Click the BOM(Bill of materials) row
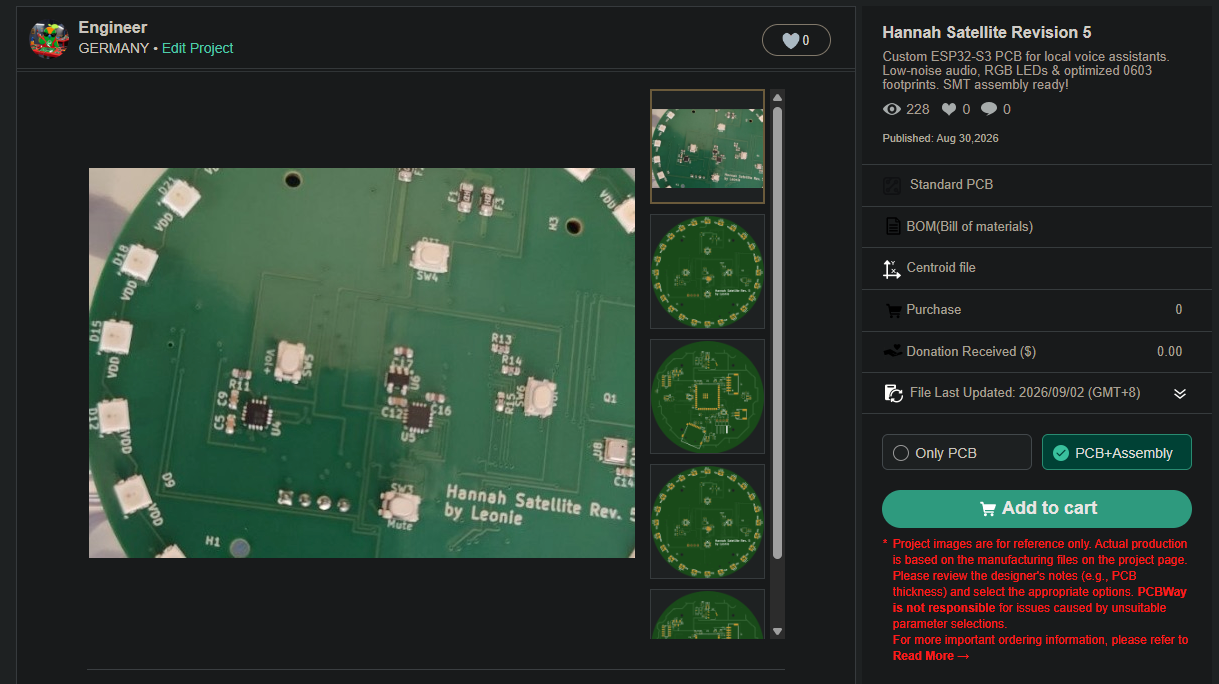 click(1037, 227)
